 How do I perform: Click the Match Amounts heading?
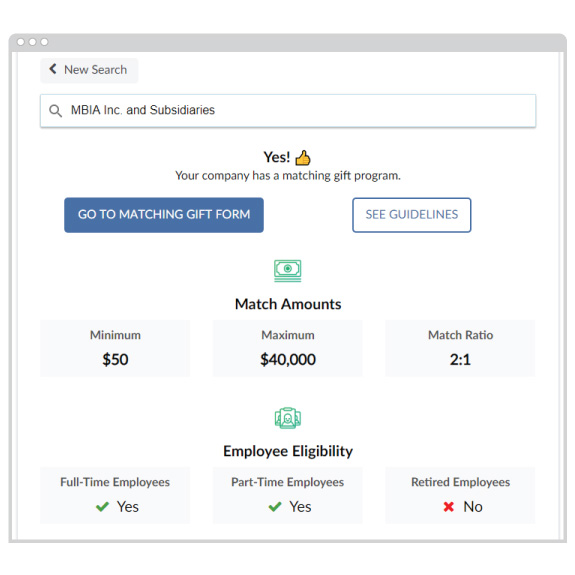pyautogui.click(x=288, y=304)
